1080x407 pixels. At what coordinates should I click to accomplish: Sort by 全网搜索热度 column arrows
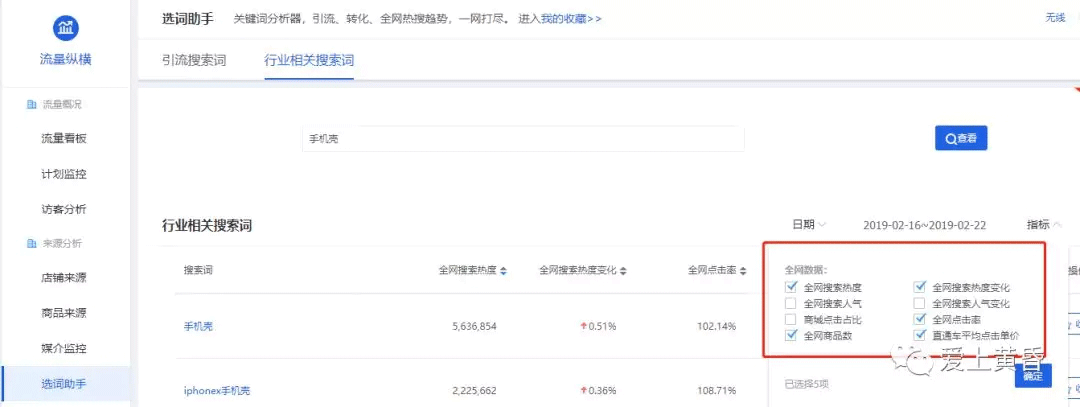tap(503, 271)
